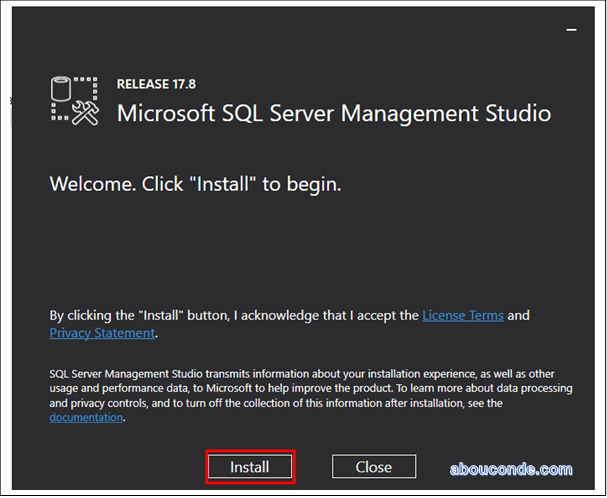Image resolution: width=607 pixels, height=498 pixels.
Task: Follow the documentation link
Action: point(86,418)
